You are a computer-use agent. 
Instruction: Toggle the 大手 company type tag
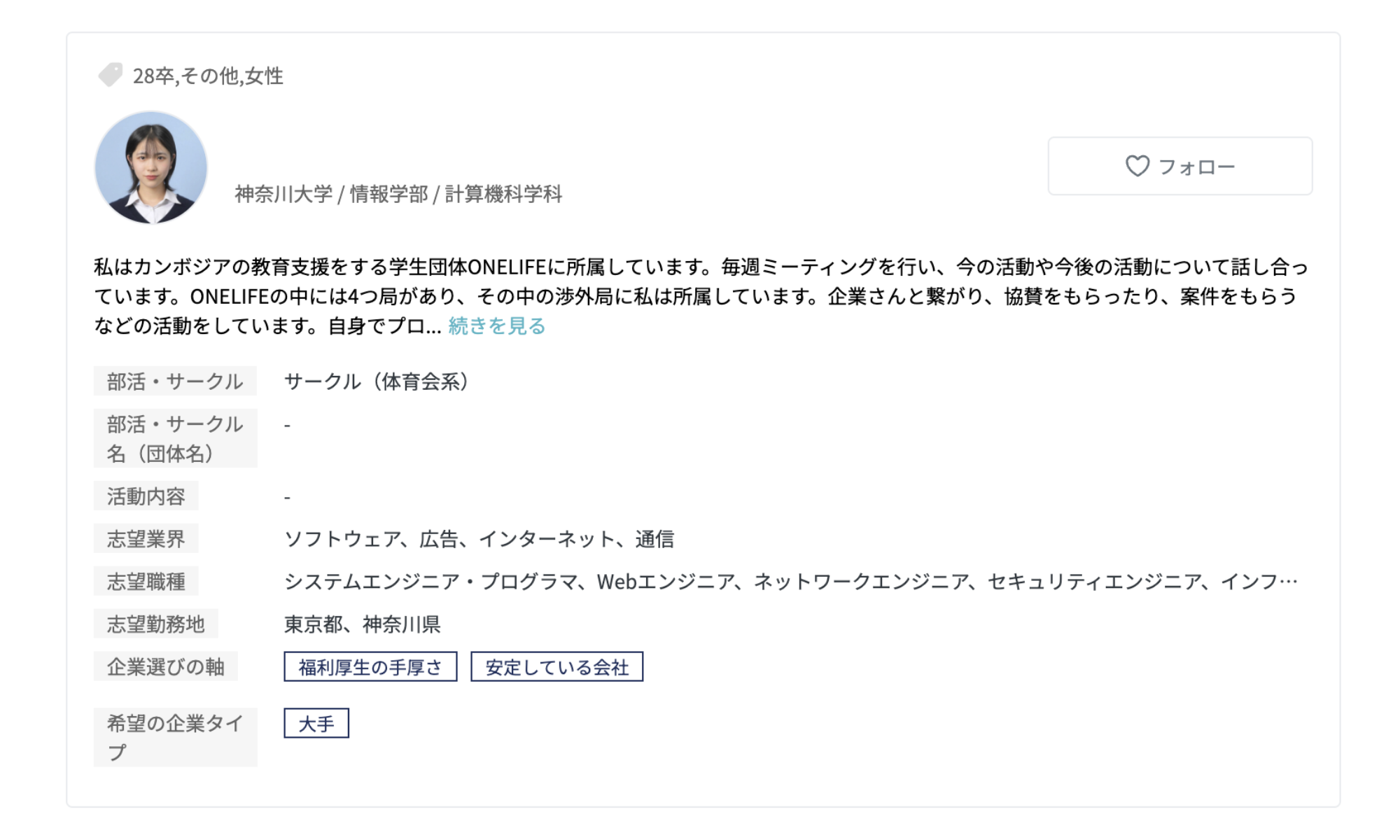(x=316, y=724)
